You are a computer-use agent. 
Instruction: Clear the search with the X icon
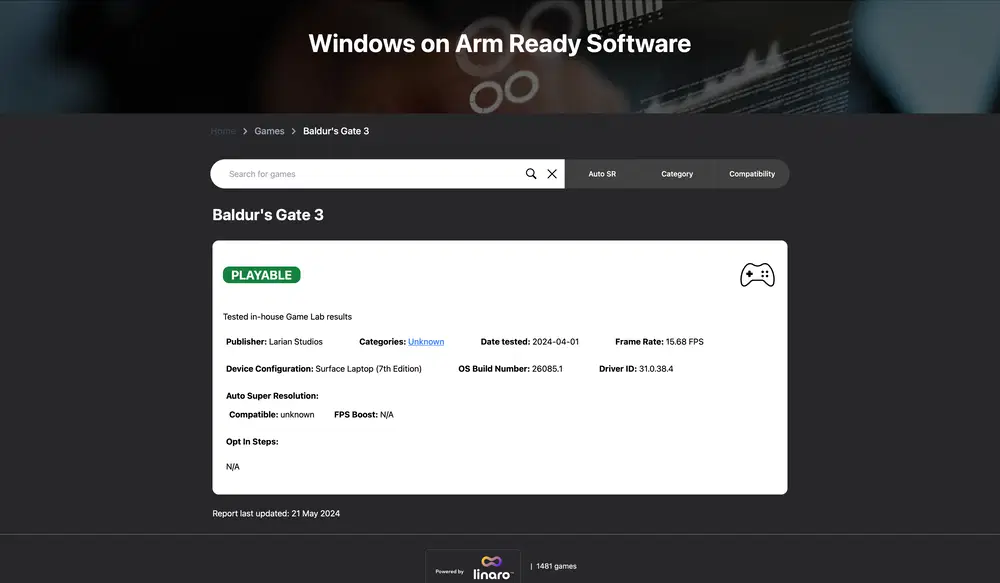[552, 173]
